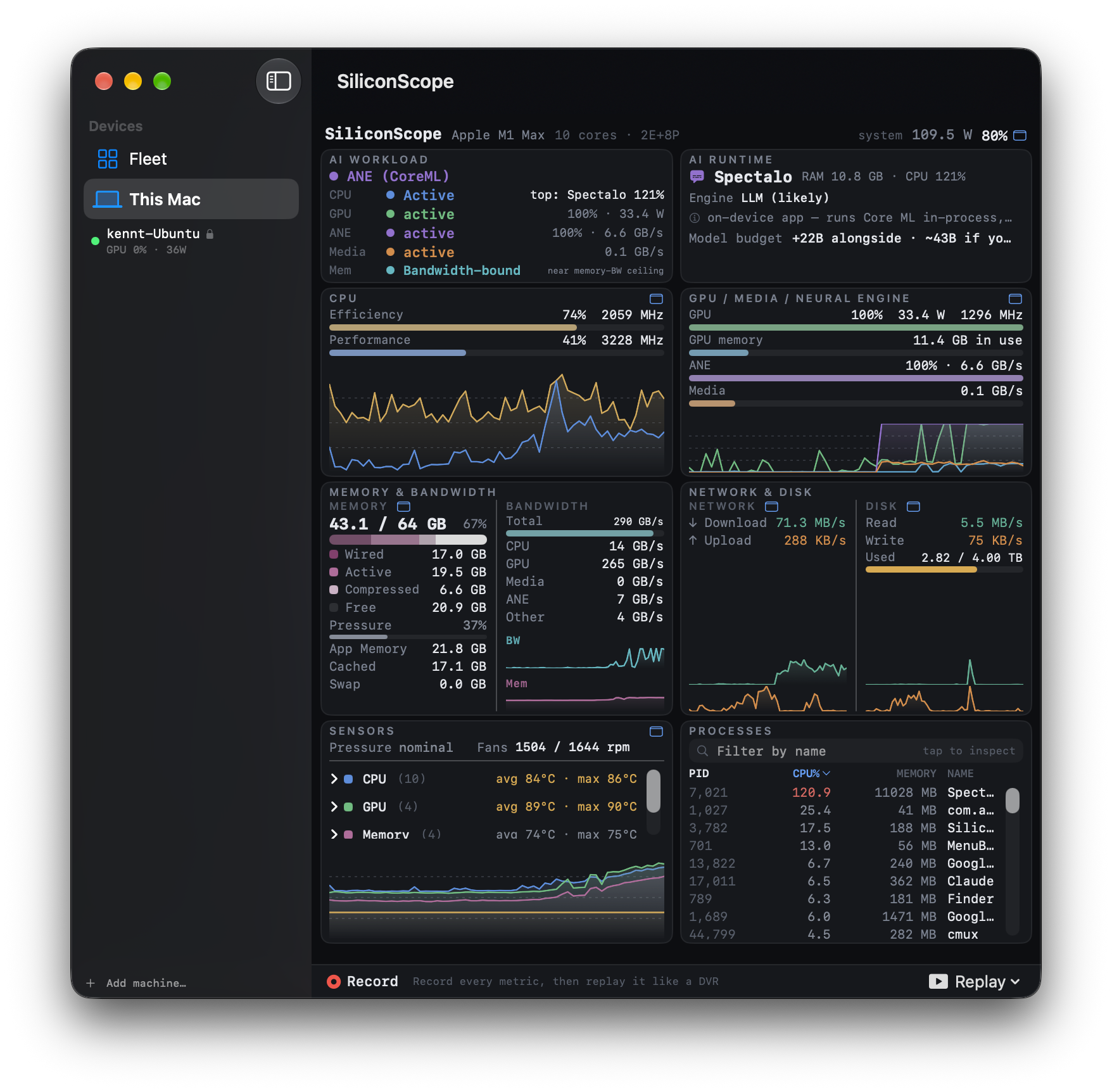Image resolution: width=1112 pixels, height=1092 pixels.
Task: Open the GPU / Media / Neural Engine pop-out icon
Action: point(1015,298)
